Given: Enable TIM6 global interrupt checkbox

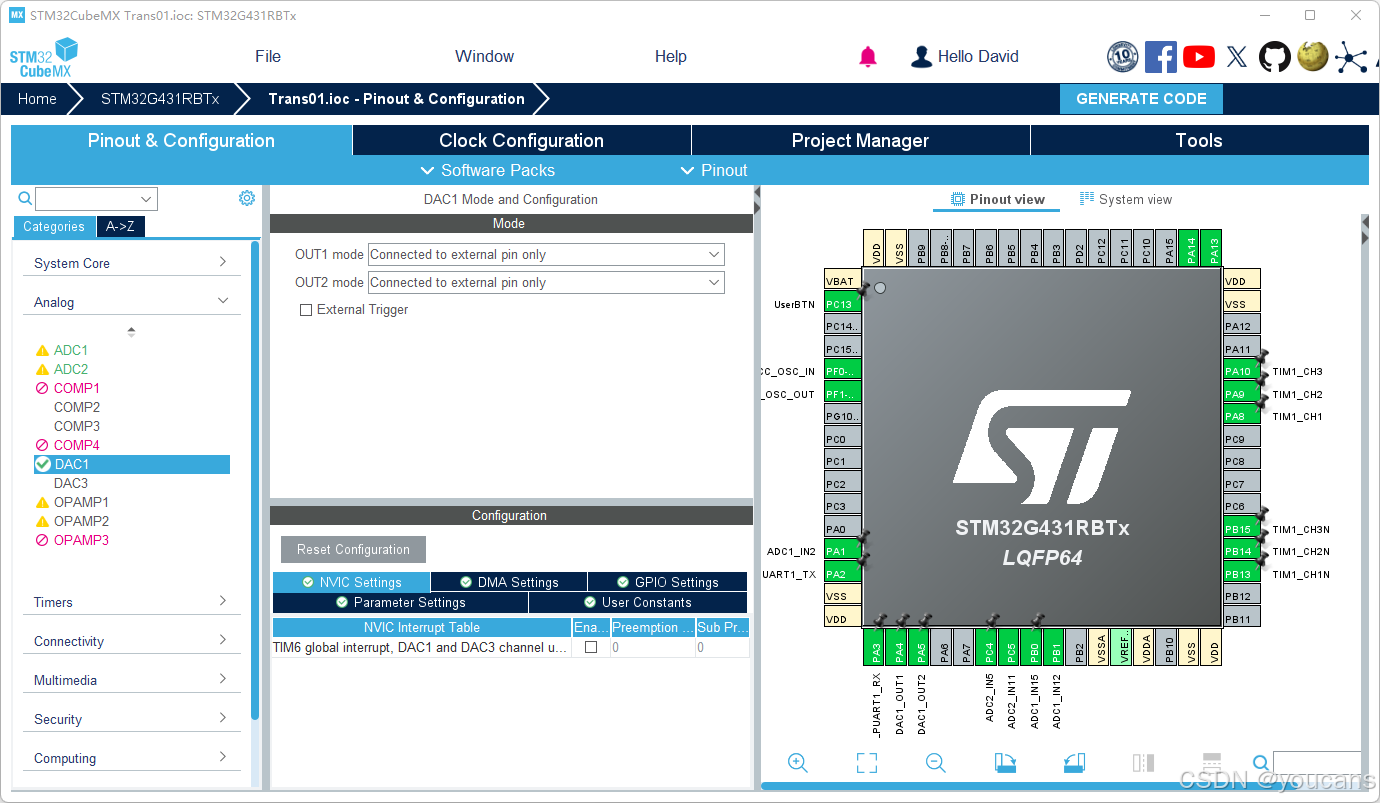Looking at the screenshot, I should [591, 647].
